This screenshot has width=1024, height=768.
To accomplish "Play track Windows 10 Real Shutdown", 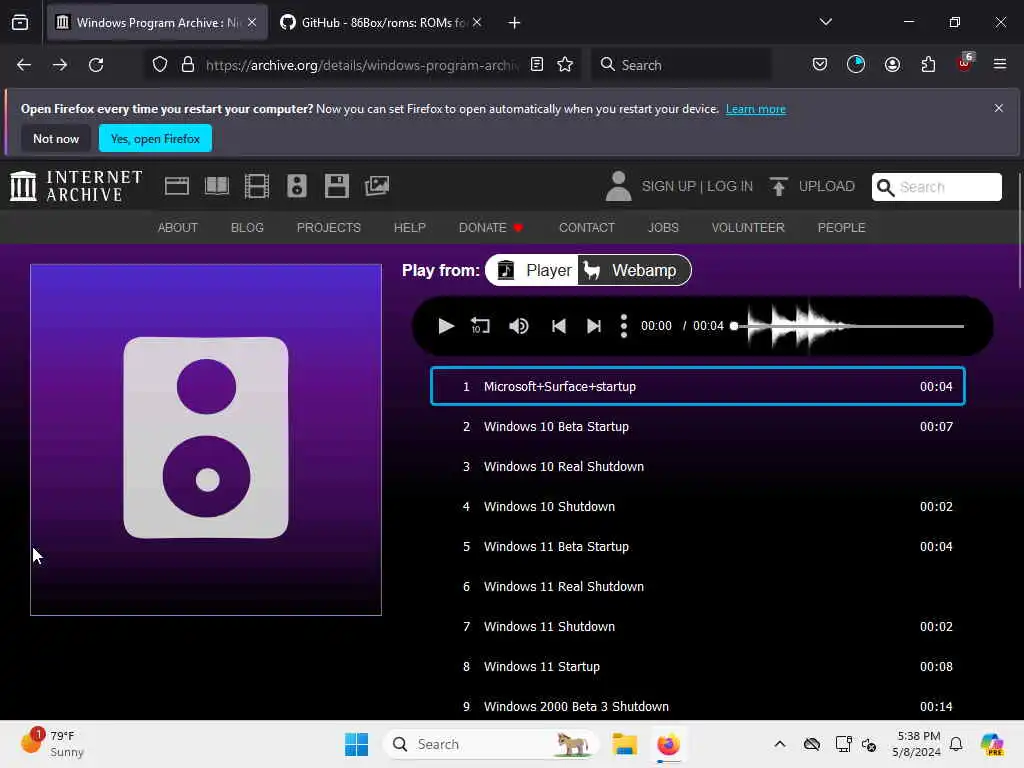I will 697,466.
